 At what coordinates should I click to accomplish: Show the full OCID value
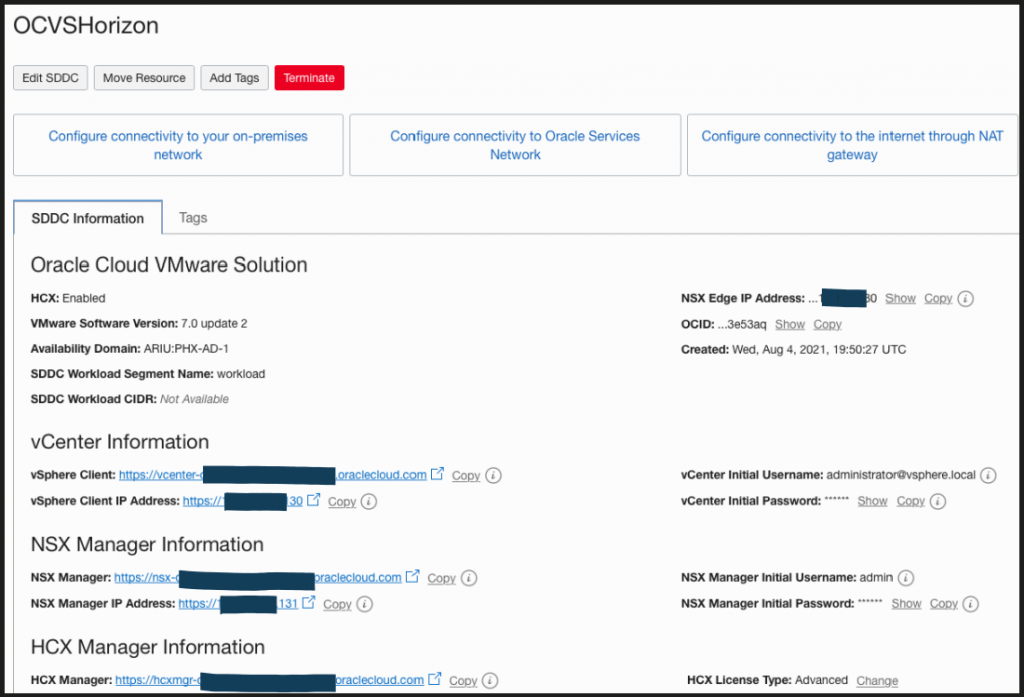click(x=789, y=325)
